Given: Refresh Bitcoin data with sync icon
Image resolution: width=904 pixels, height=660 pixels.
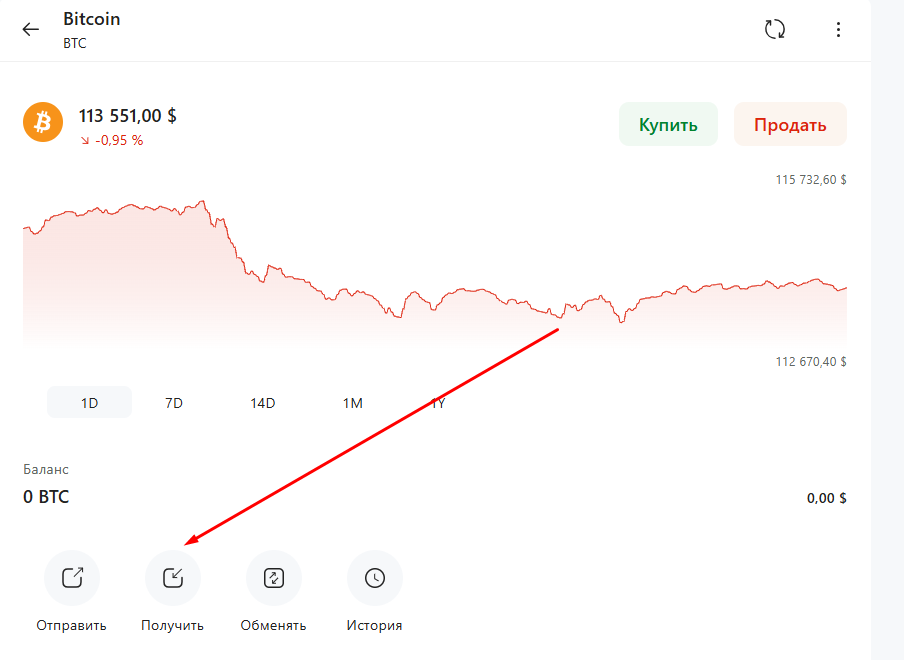Looking at the screenshot, I should coord(774,29).
